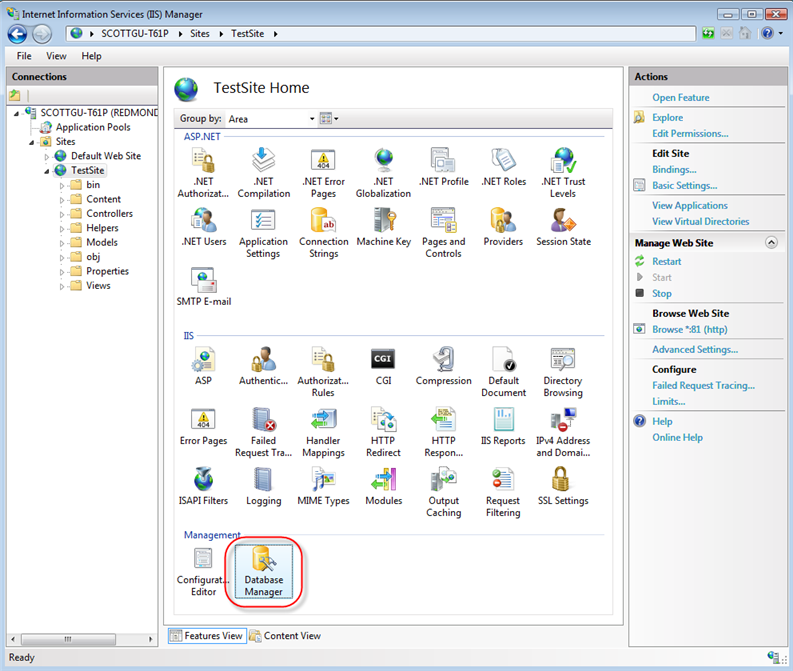Screen dimensions: 793x671
Task: Open the .NET Users feature
Action: click(x=203, y=227)
